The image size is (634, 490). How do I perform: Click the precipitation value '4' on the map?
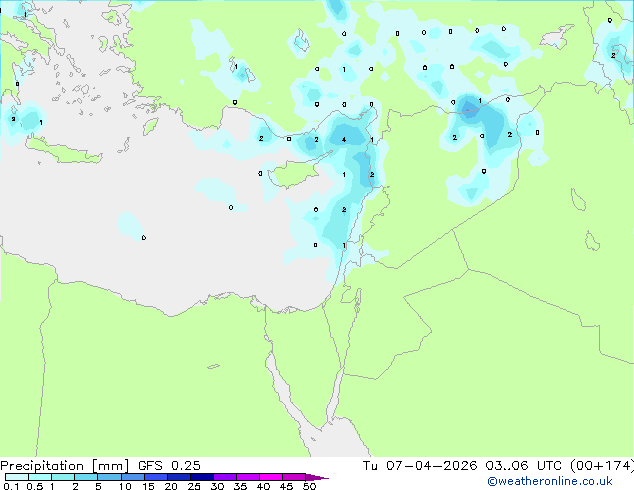click(344, 139)
